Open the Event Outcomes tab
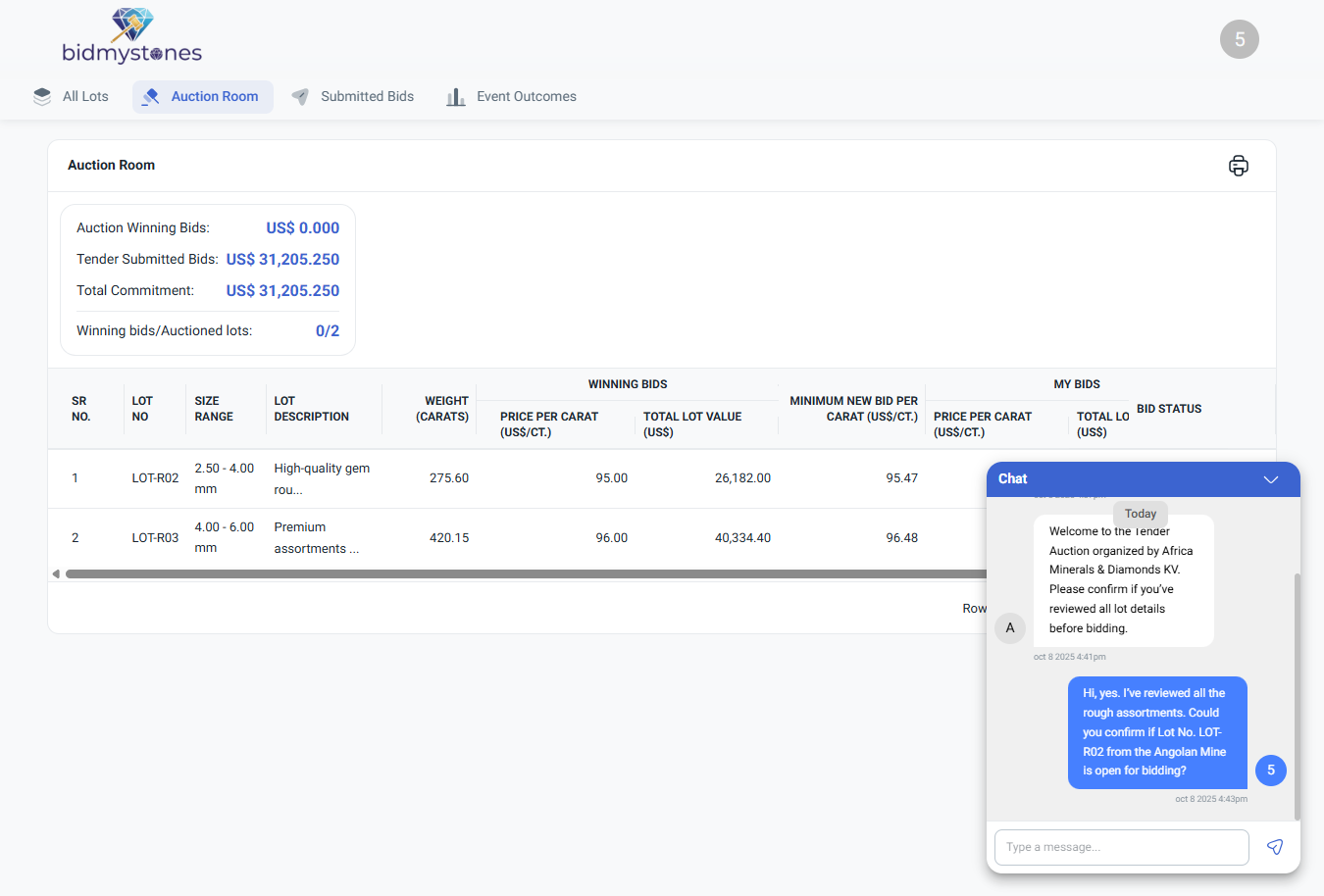This screenshot has width=1324, height=896. tap(512, 96)
